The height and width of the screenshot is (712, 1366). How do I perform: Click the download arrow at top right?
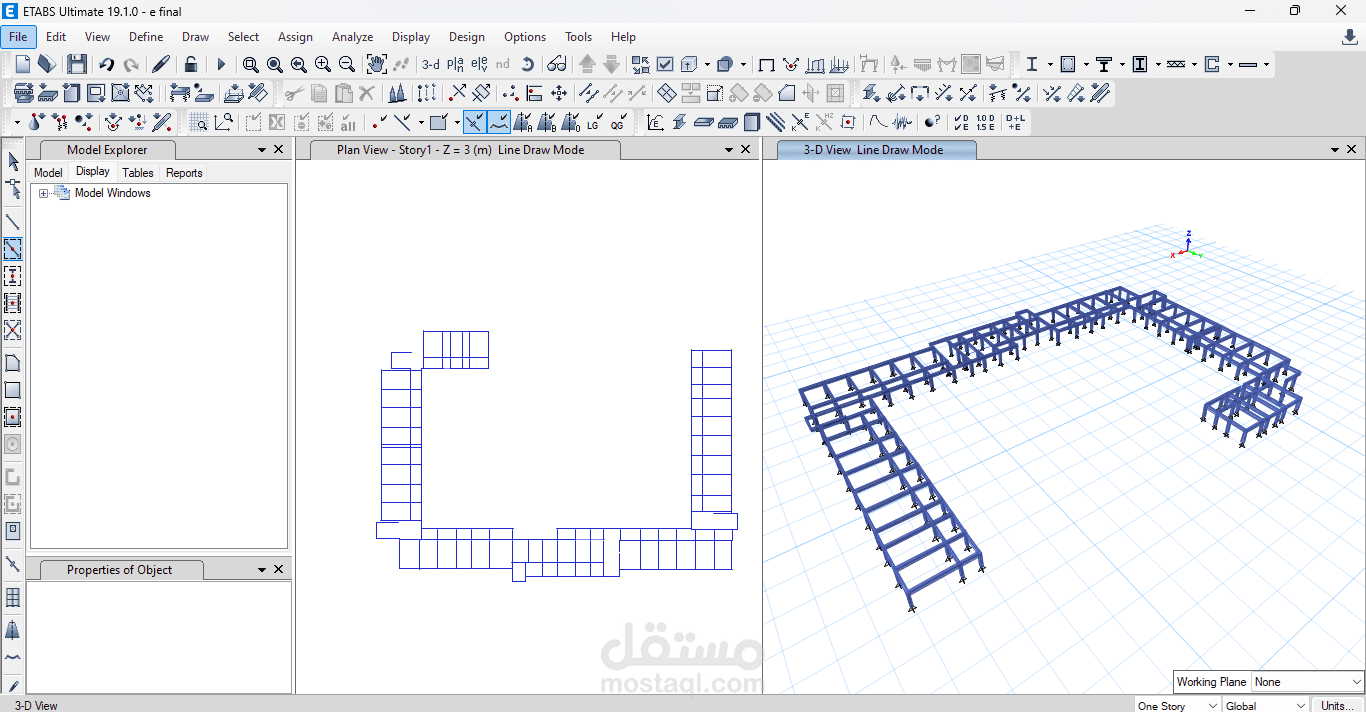tap(1350, 37)
